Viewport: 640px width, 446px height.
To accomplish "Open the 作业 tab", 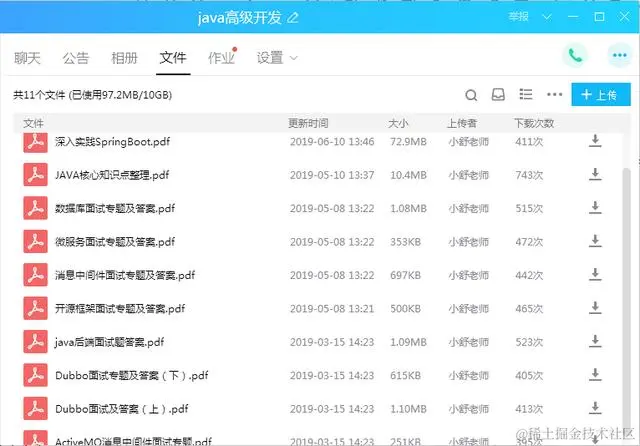I will point(222,58).
